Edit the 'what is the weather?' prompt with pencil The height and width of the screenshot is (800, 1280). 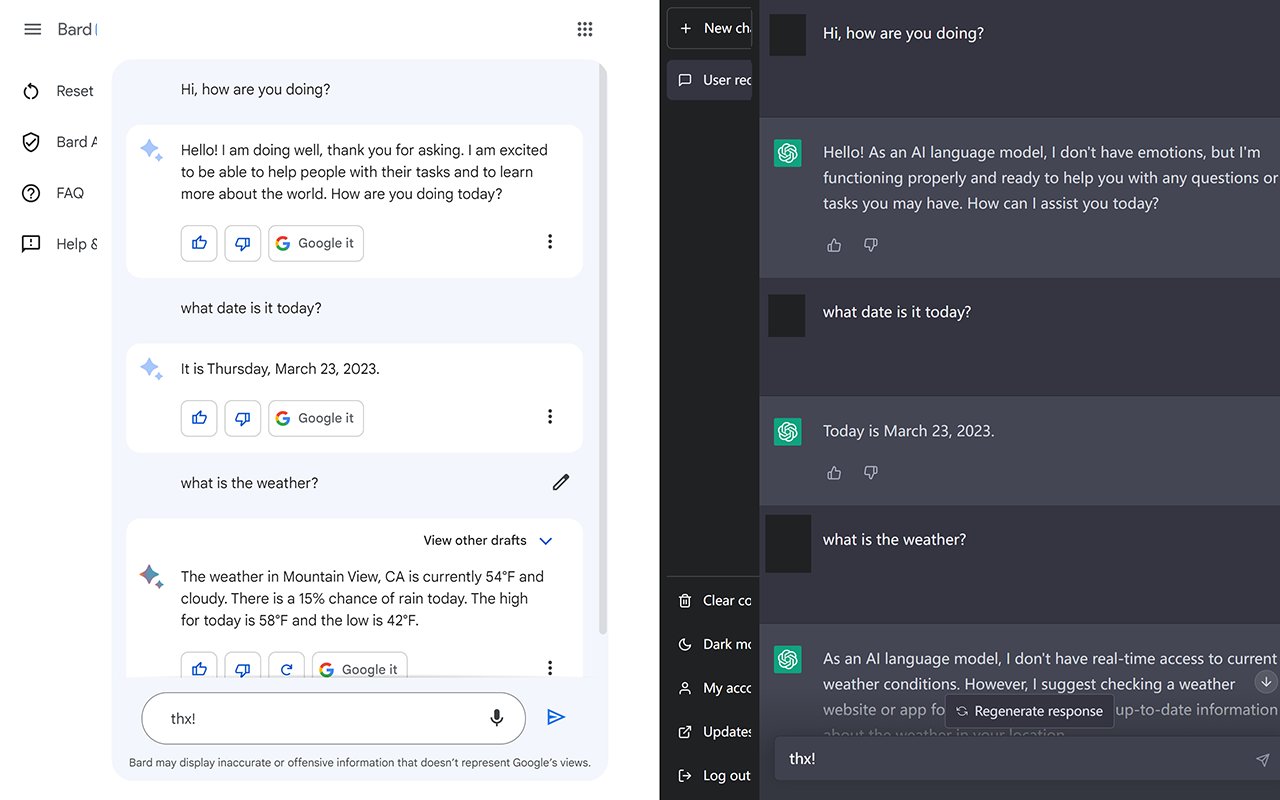pyautogui.click(x=561, y=482)
